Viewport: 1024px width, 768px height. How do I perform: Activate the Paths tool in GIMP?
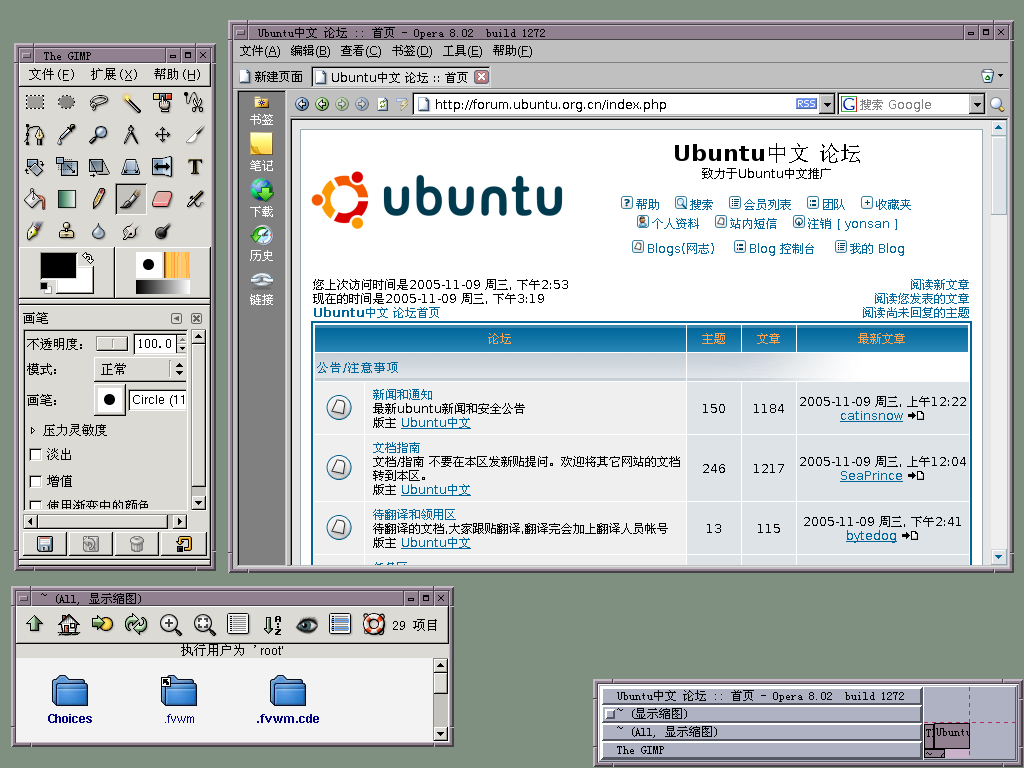35,135
